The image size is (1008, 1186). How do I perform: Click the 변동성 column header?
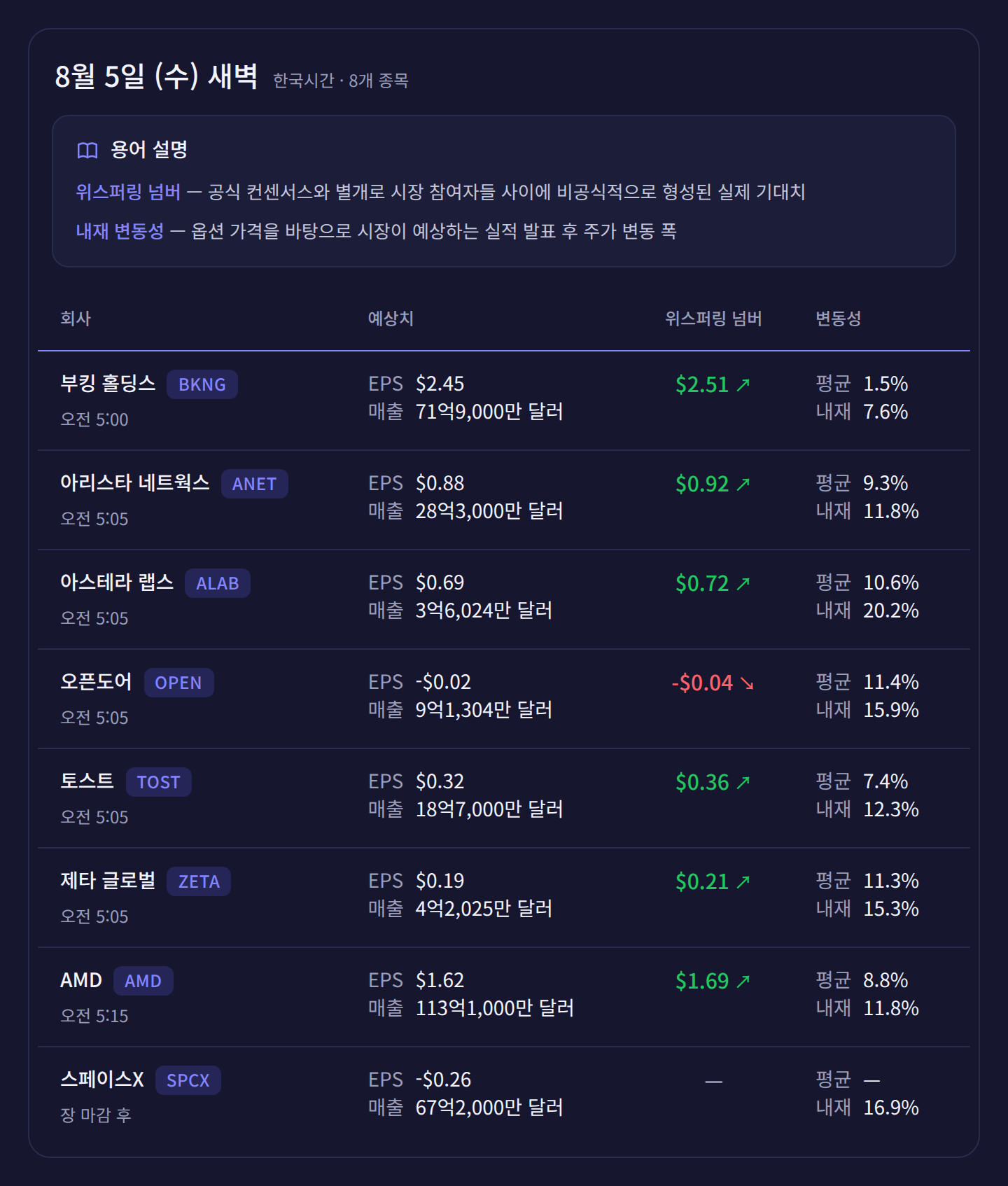click(838, 319)
